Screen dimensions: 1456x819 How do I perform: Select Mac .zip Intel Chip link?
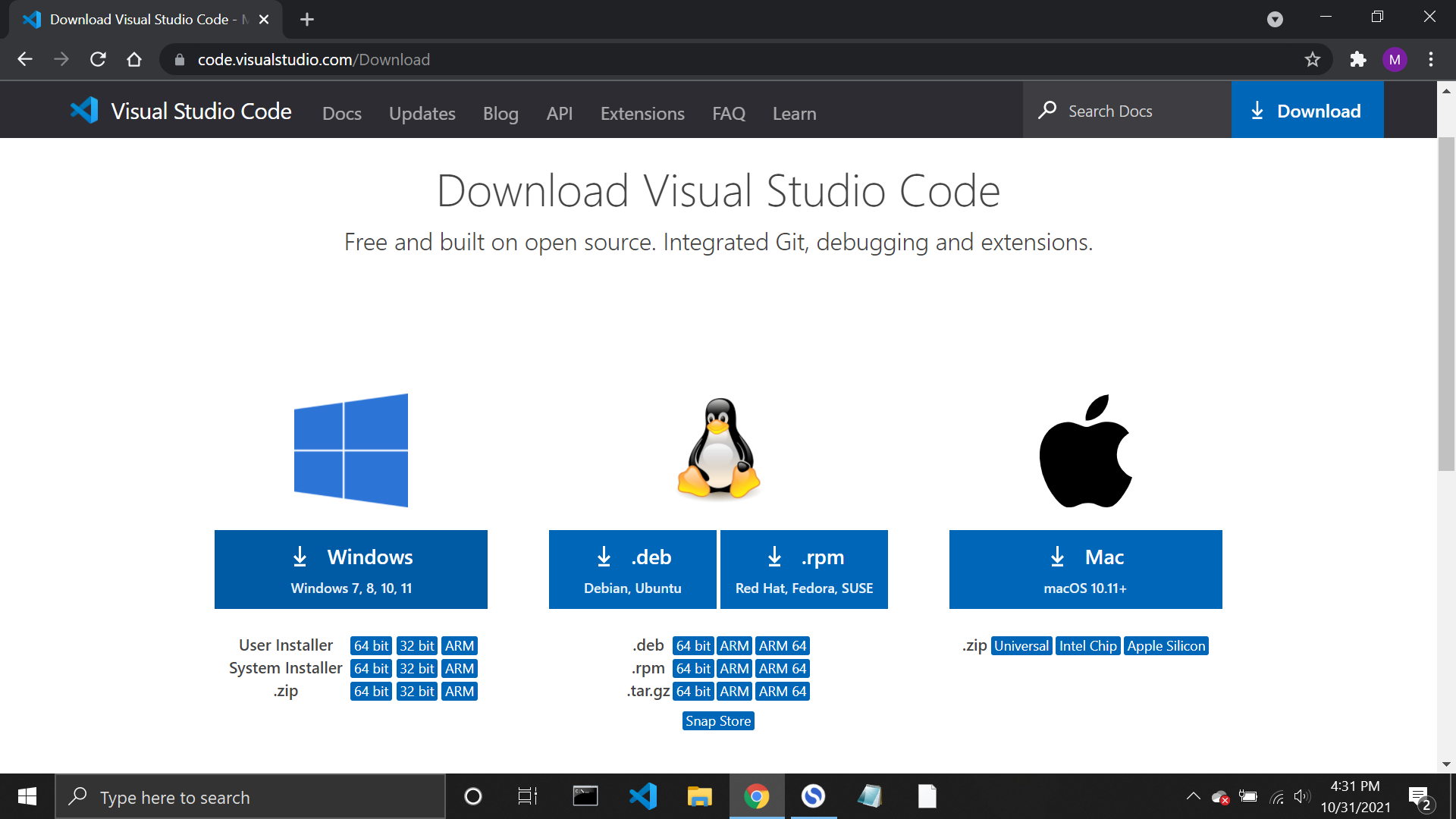pyautogui.click(x=1087, y=646)
